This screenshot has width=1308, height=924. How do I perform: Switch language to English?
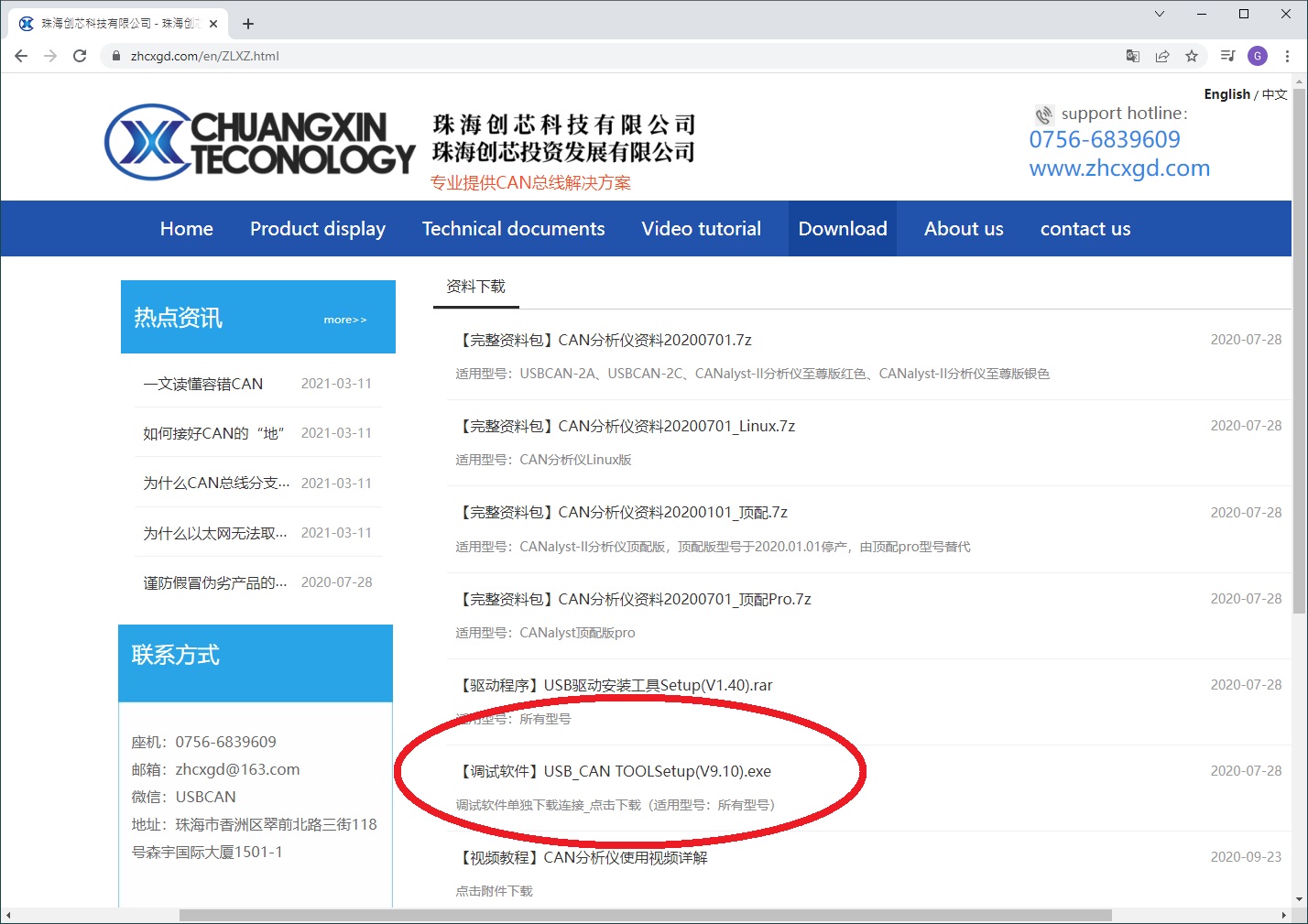1226,94
